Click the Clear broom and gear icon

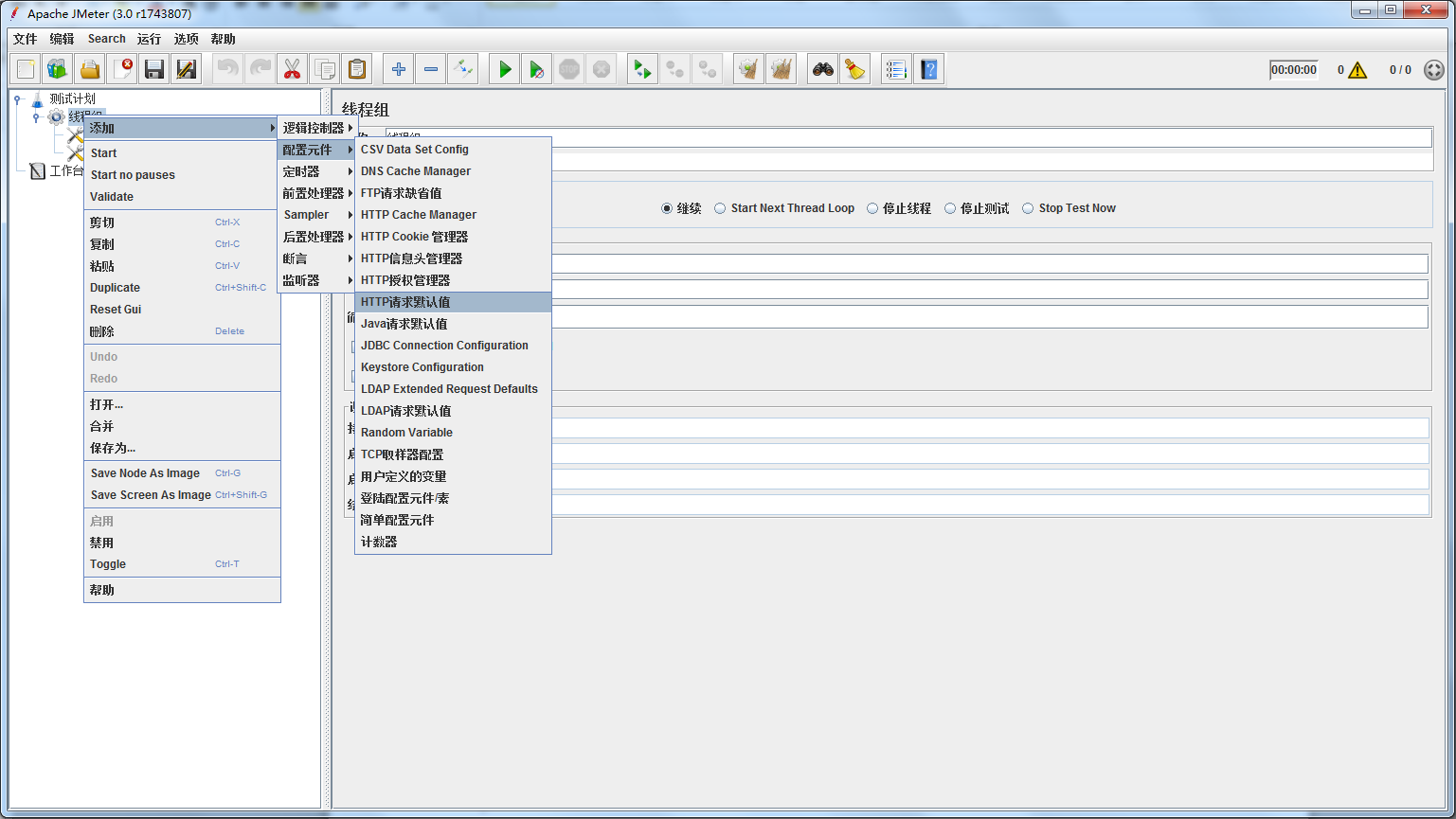coord(749,69)
